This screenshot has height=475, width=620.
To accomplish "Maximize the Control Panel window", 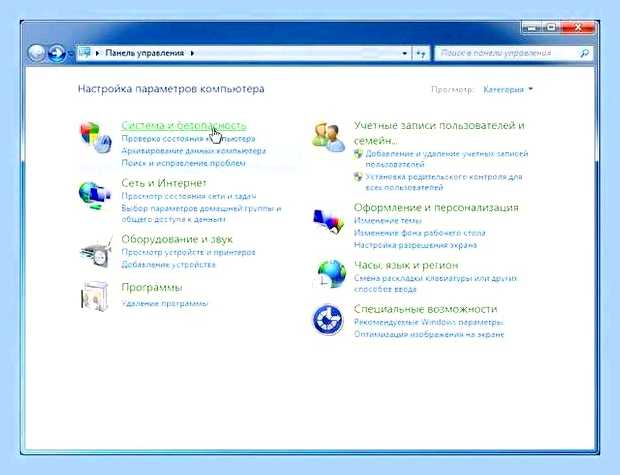I will [551, 28].
